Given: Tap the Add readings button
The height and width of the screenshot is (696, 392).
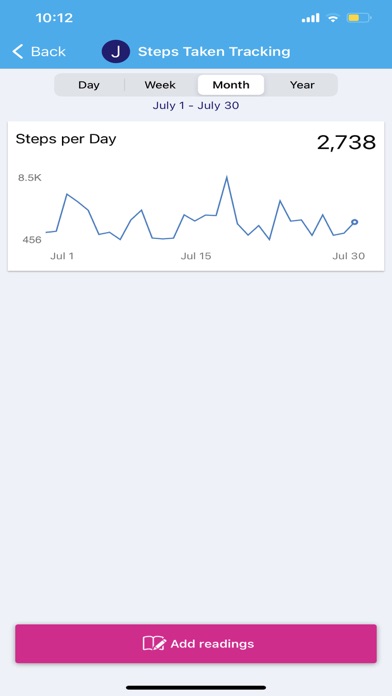Looking at the screenshot, I should pos(196,644).
